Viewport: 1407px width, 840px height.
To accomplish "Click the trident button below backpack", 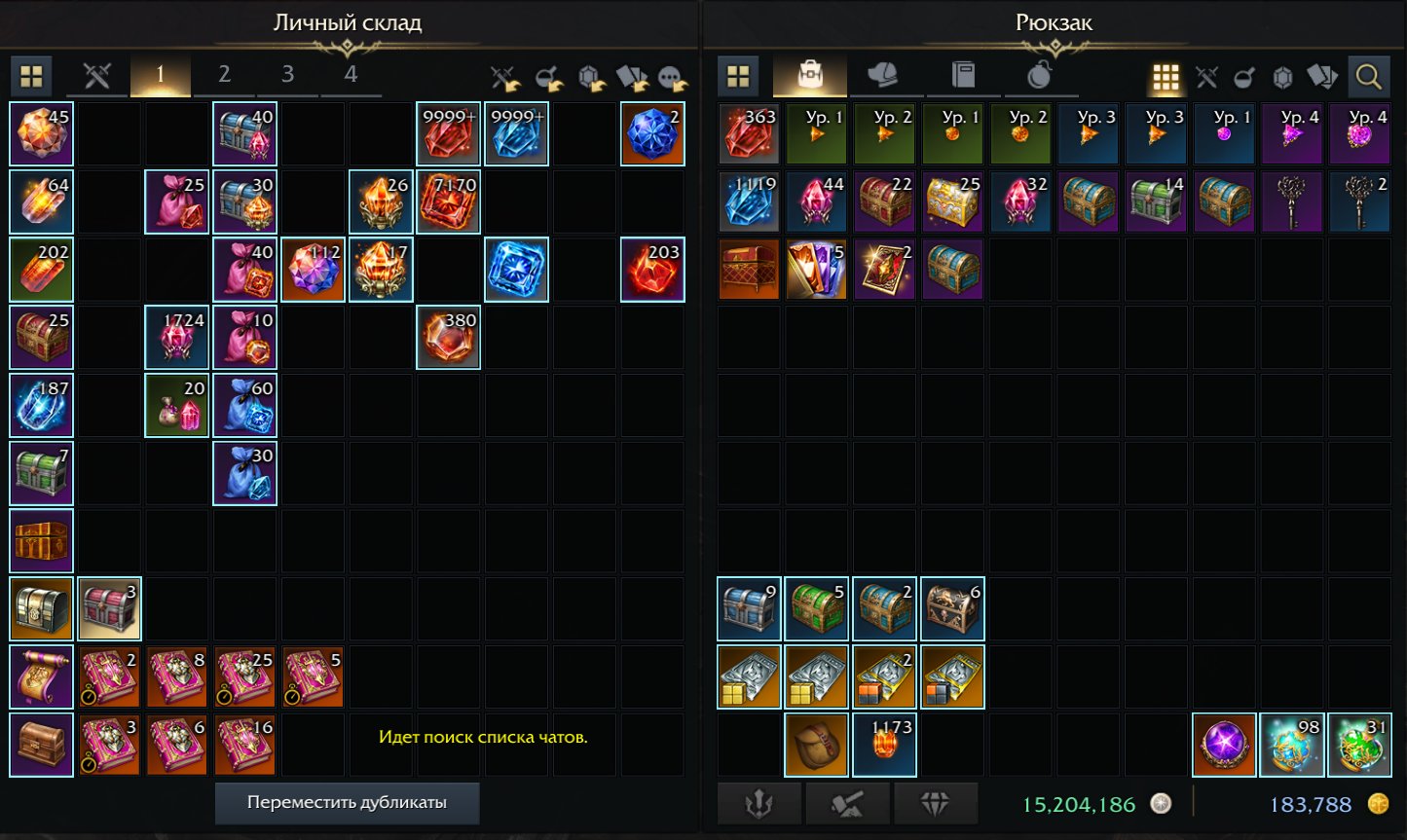I will 759,804.
